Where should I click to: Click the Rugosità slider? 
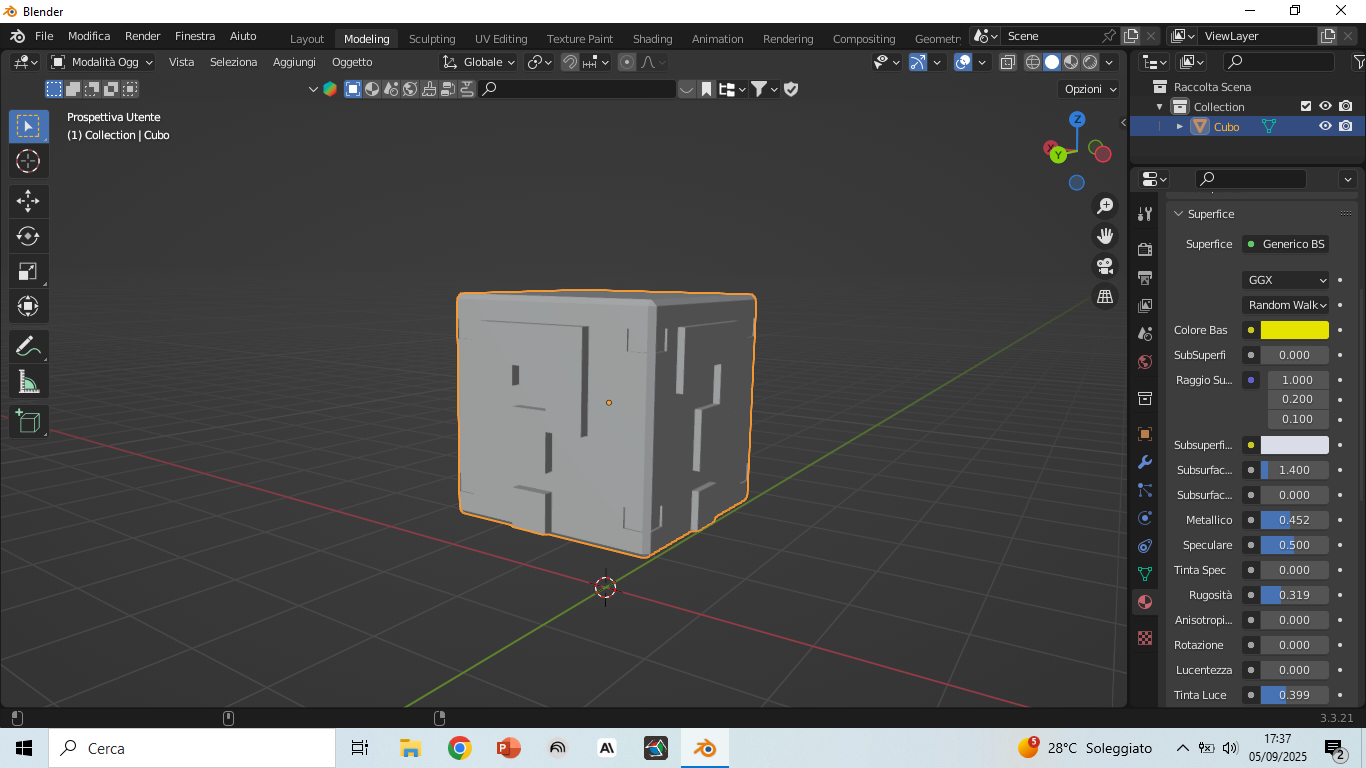point(1295,595)
